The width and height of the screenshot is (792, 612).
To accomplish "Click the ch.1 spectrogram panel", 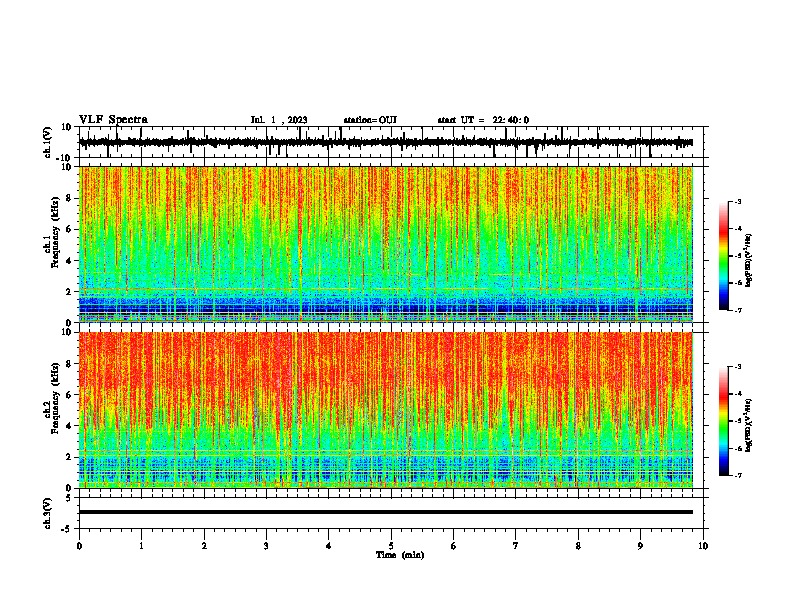I will pyautogui.click(x=386, y=244).
